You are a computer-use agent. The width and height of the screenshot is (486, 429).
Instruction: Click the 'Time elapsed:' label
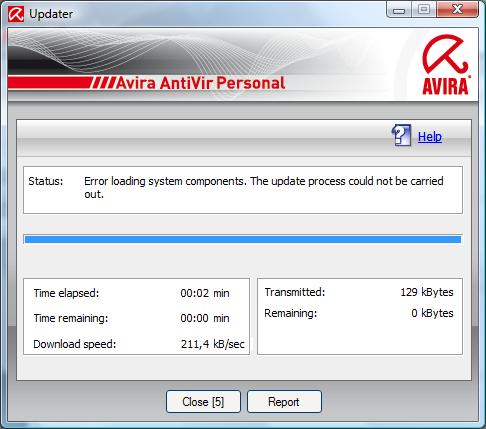tap(66, 293)
